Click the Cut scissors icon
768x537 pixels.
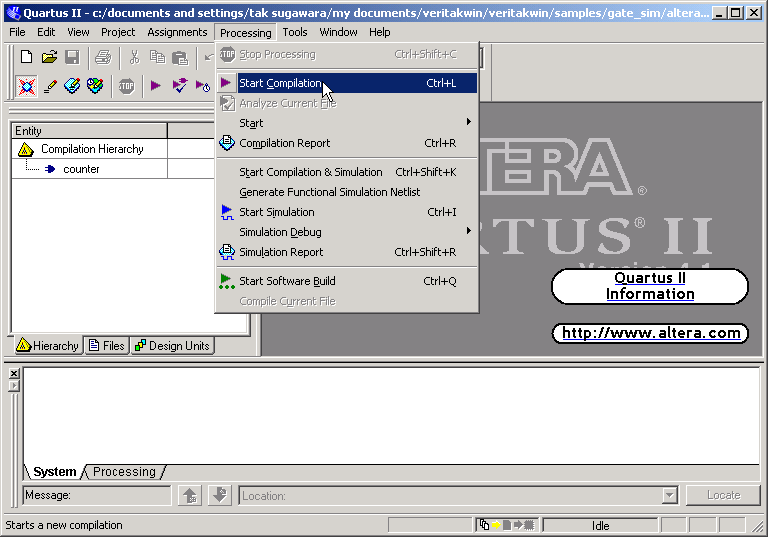point(134,57)
